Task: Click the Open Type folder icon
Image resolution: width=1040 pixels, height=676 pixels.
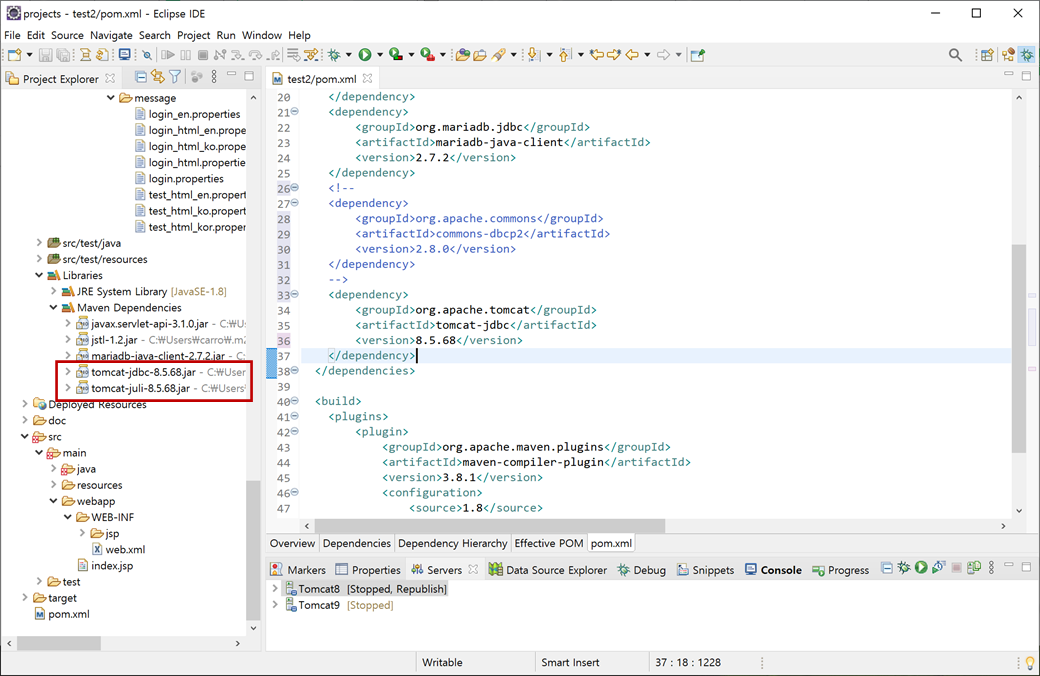Action: point(463,55)
